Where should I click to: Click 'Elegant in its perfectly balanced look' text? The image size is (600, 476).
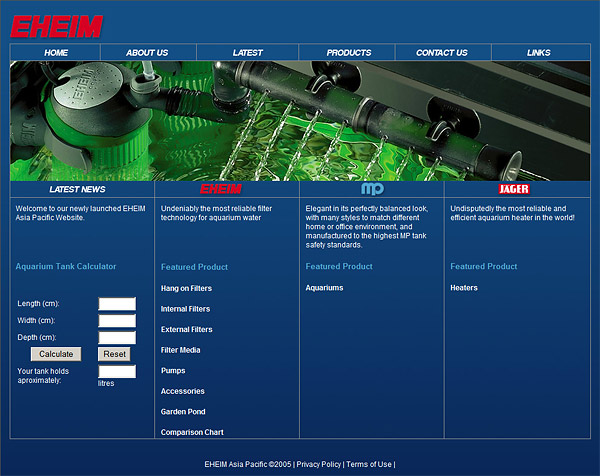tap(367, 227)
